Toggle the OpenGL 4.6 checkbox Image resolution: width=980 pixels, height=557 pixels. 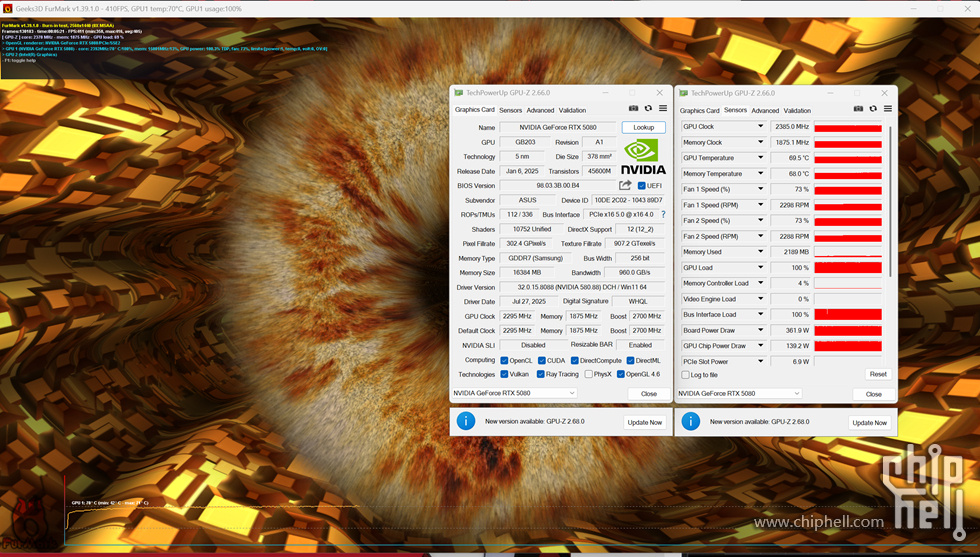click(620, 374)
